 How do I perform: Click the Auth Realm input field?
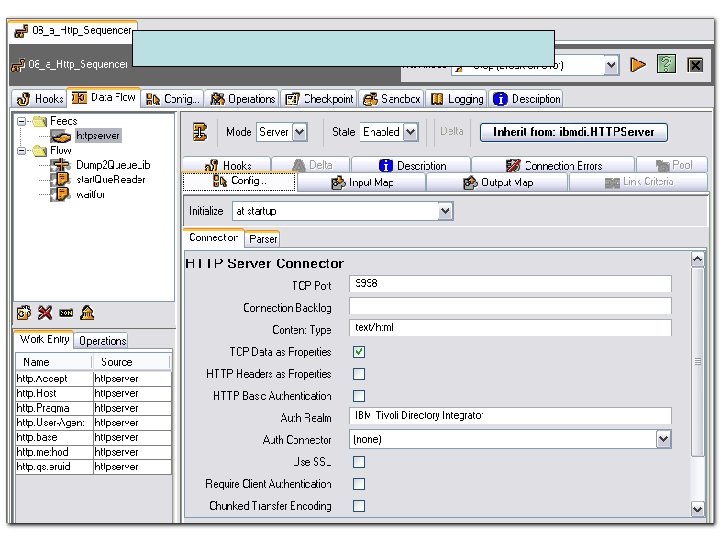pos(510,416)
